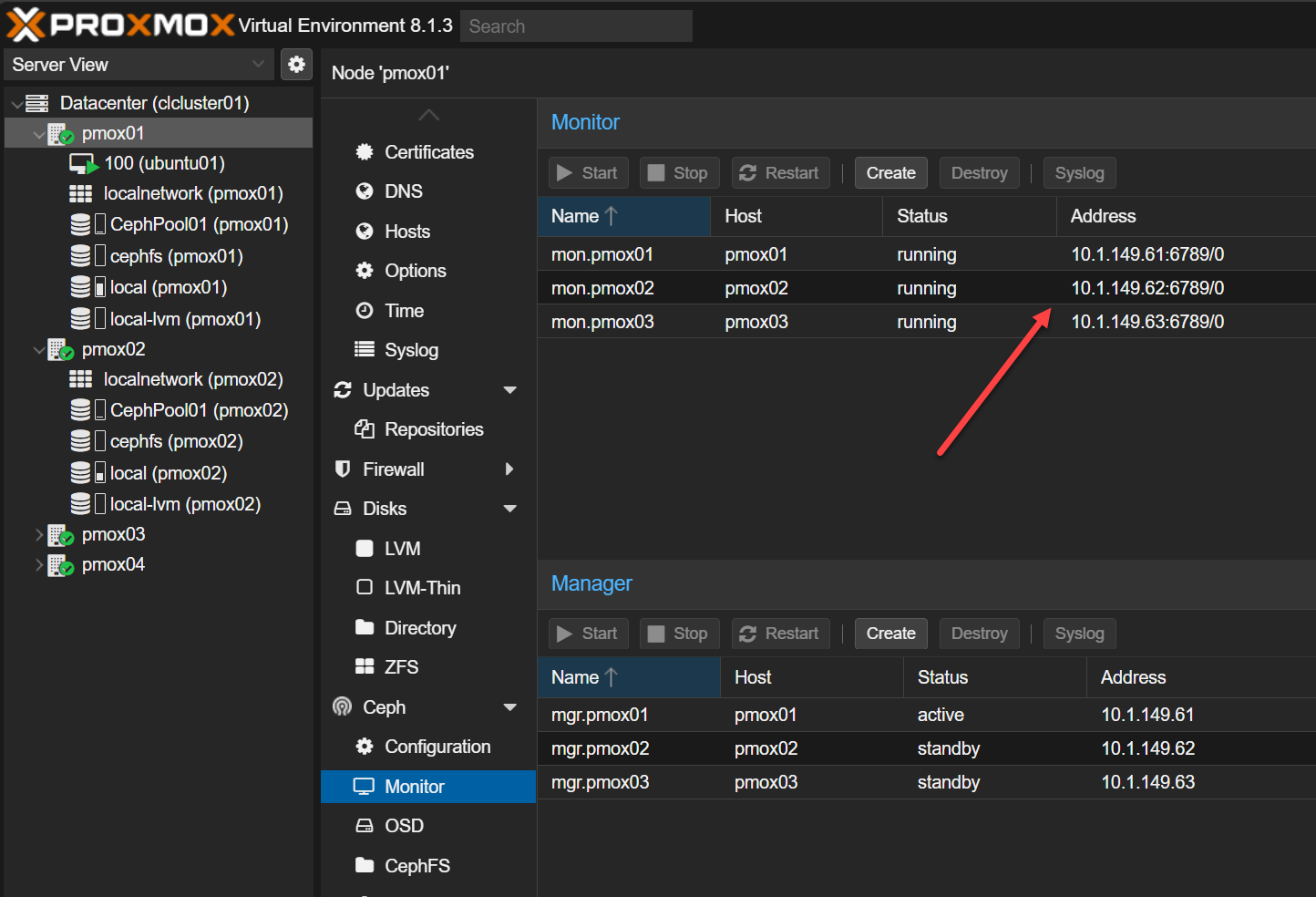Collapse the Ceph menu section
The height and width of the screenshot is (897, 1316).
(x=509, y=707)
